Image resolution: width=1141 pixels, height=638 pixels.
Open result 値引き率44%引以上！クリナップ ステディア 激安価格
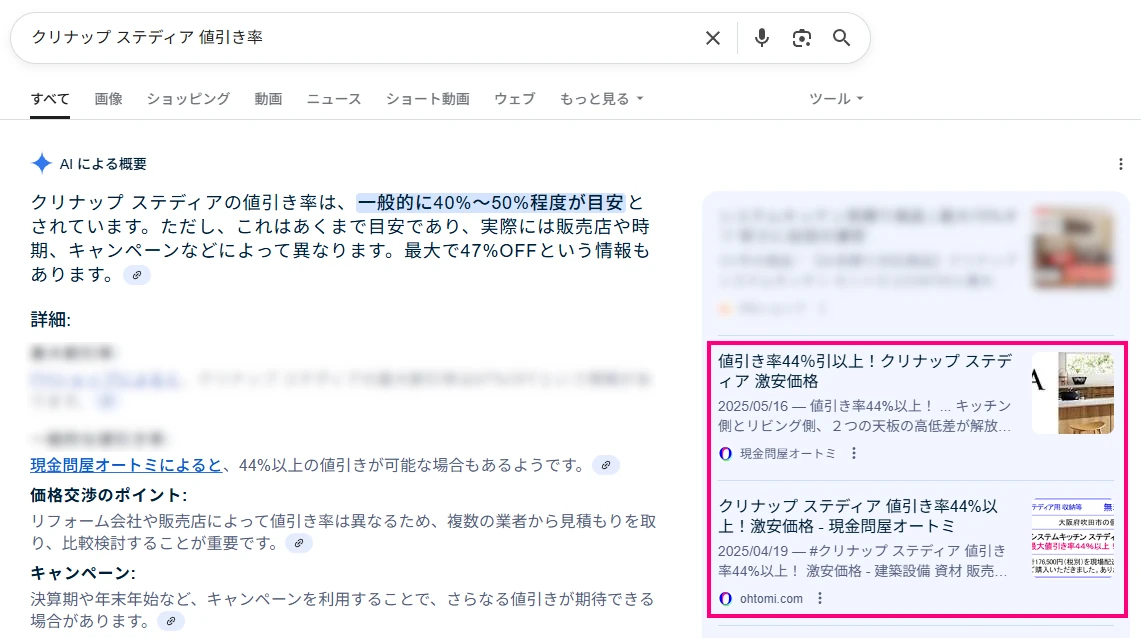pyautogui.click(x=865, y=371)
